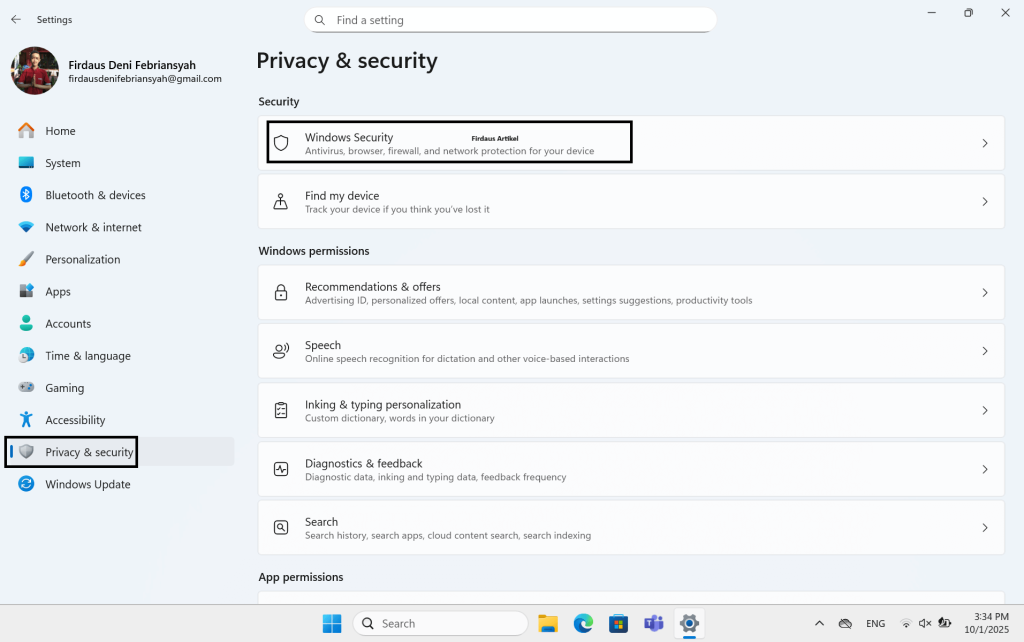Click the Diagnostics & feedback icon
Image resolution: width=1024 pixels, height=642 pixels.
[x=281, y=469]
